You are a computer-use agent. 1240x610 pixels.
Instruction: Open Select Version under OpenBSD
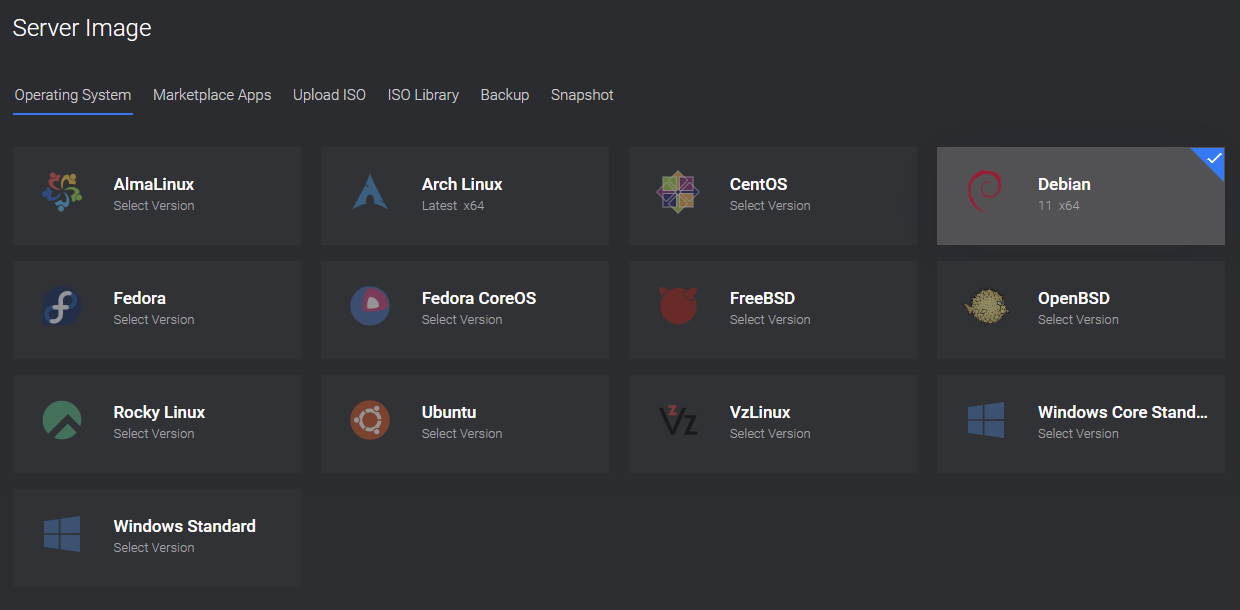pos(1078,320)
